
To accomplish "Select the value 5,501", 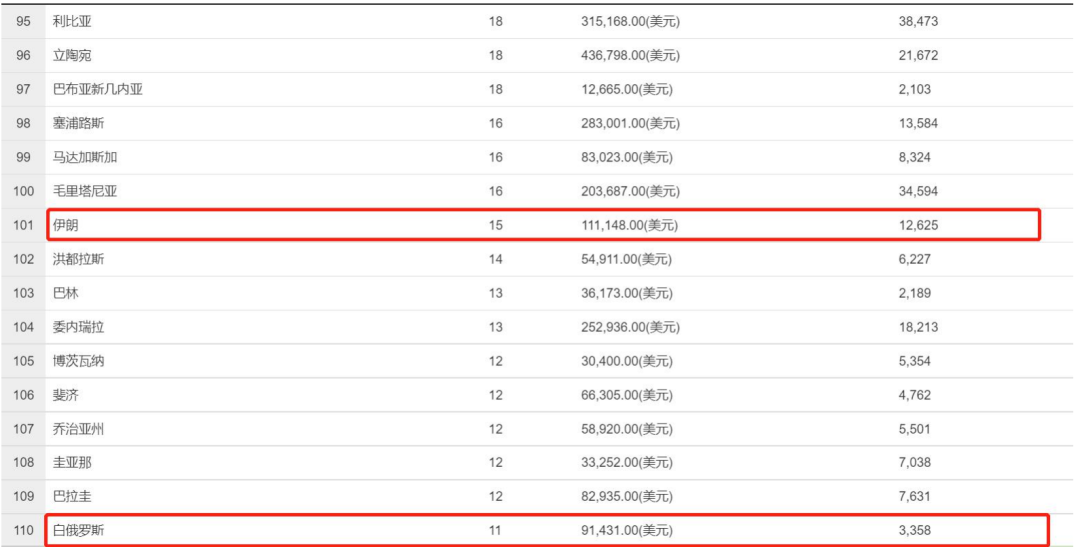I will tap(915, 429).
